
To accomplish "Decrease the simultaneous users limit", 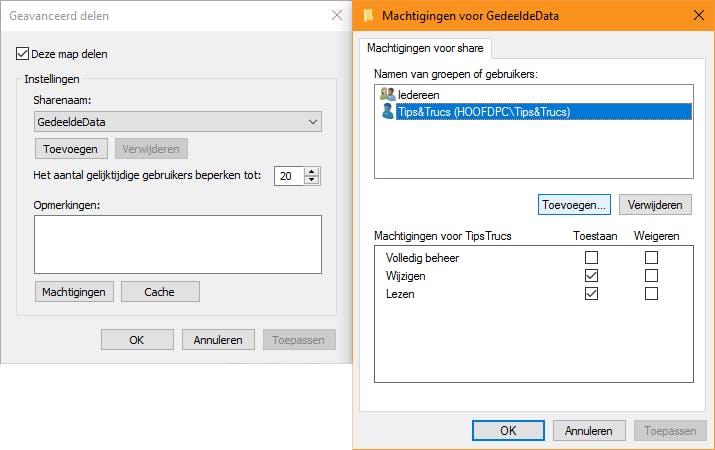I will pyautogui.click(x=312, y=180).
